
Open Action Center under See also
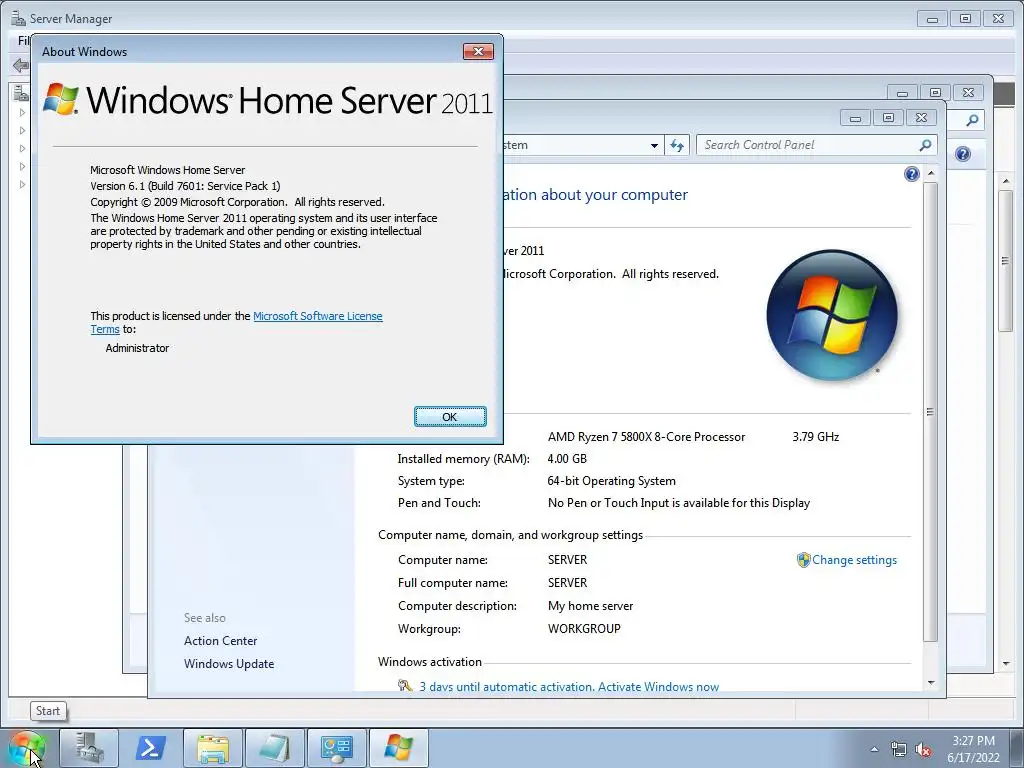pyautogui.click(x=220, y=641)
